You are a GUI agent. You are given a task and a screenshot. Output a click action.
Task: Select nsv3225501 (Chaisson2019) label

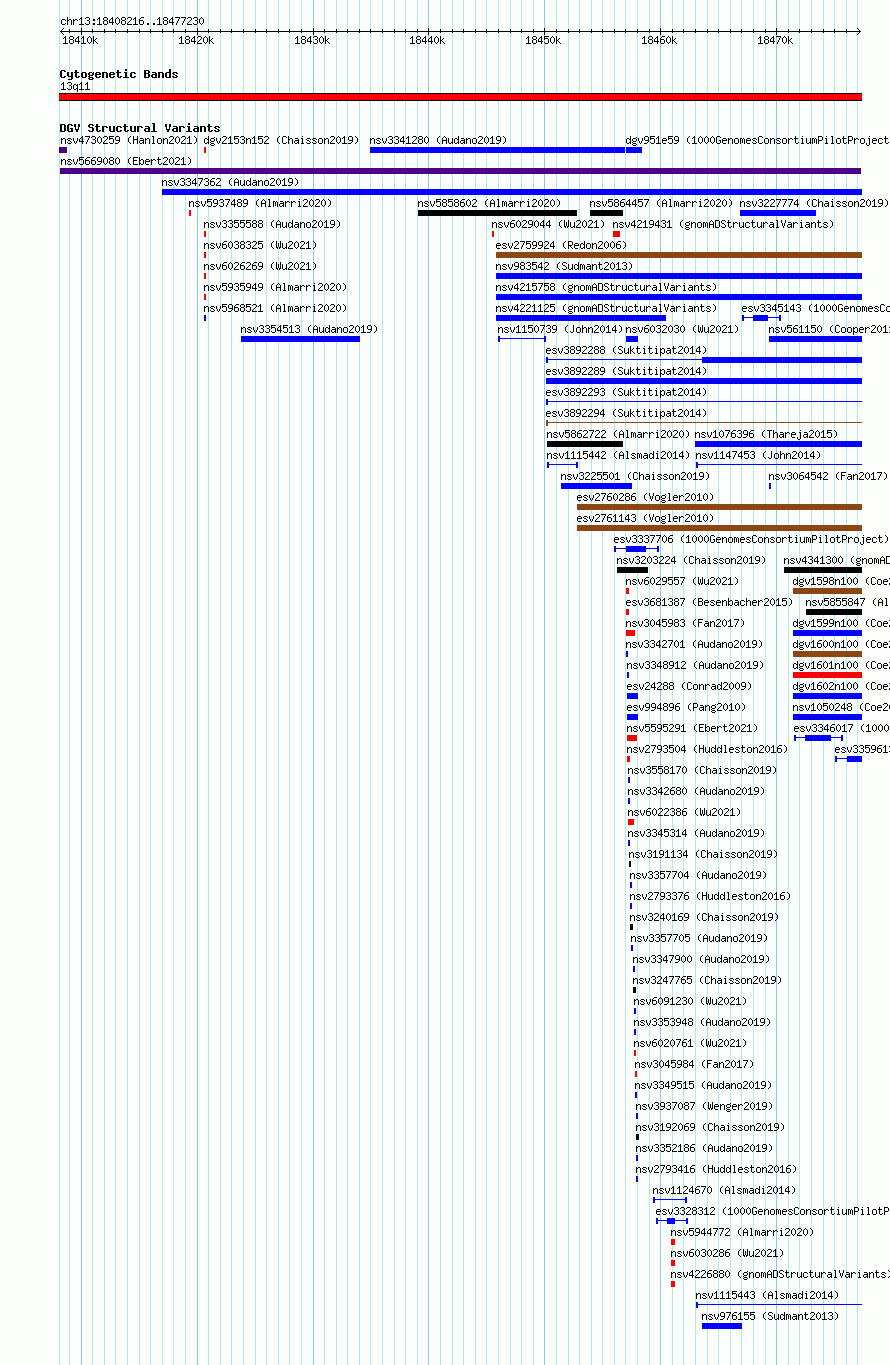coord(635,476)
